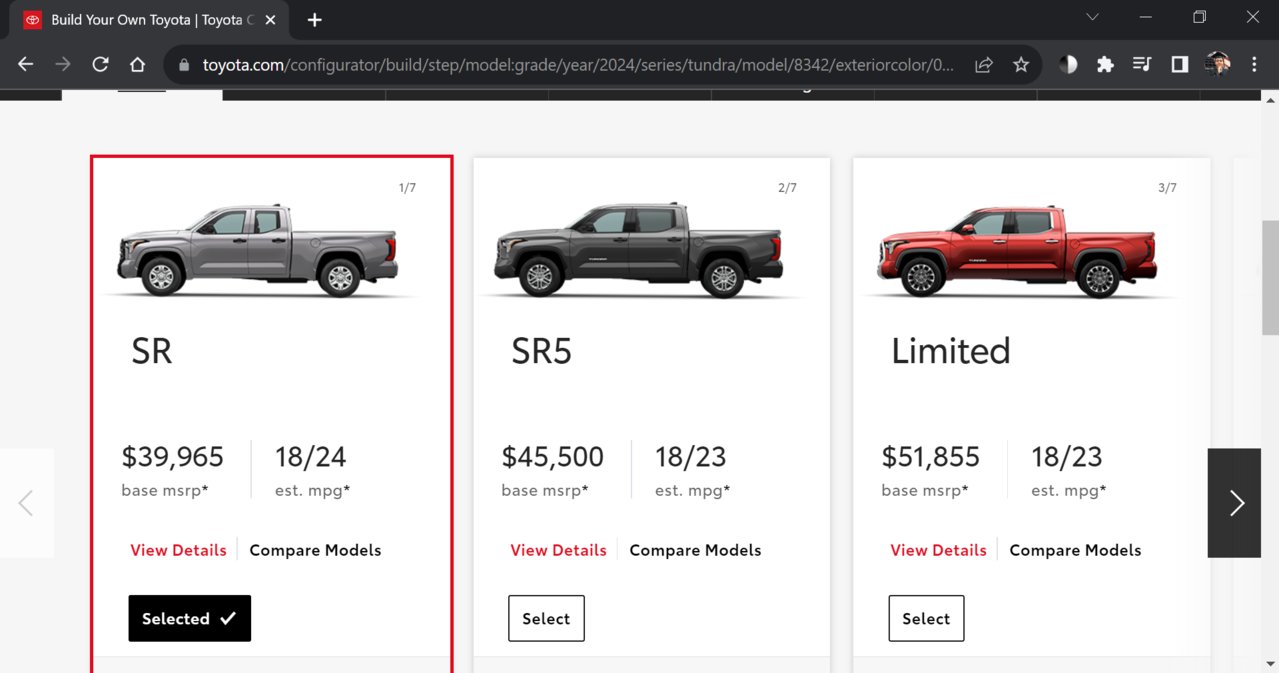Reload the Toyota configurator page

tap(100, 64)
